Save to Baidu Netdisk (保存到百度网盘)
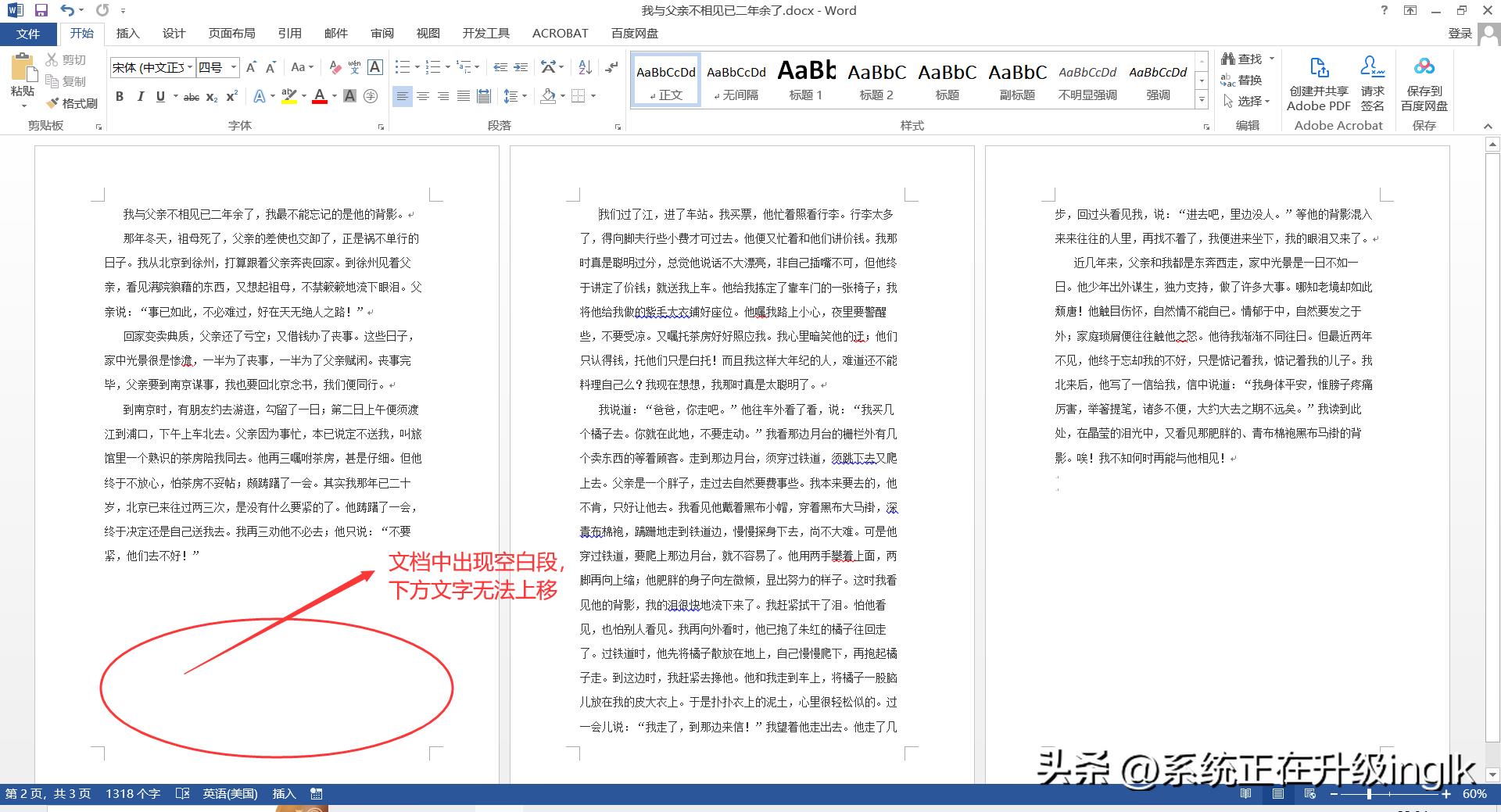Viewport: 1501px width, 812px height. (x=1424, y=84)
